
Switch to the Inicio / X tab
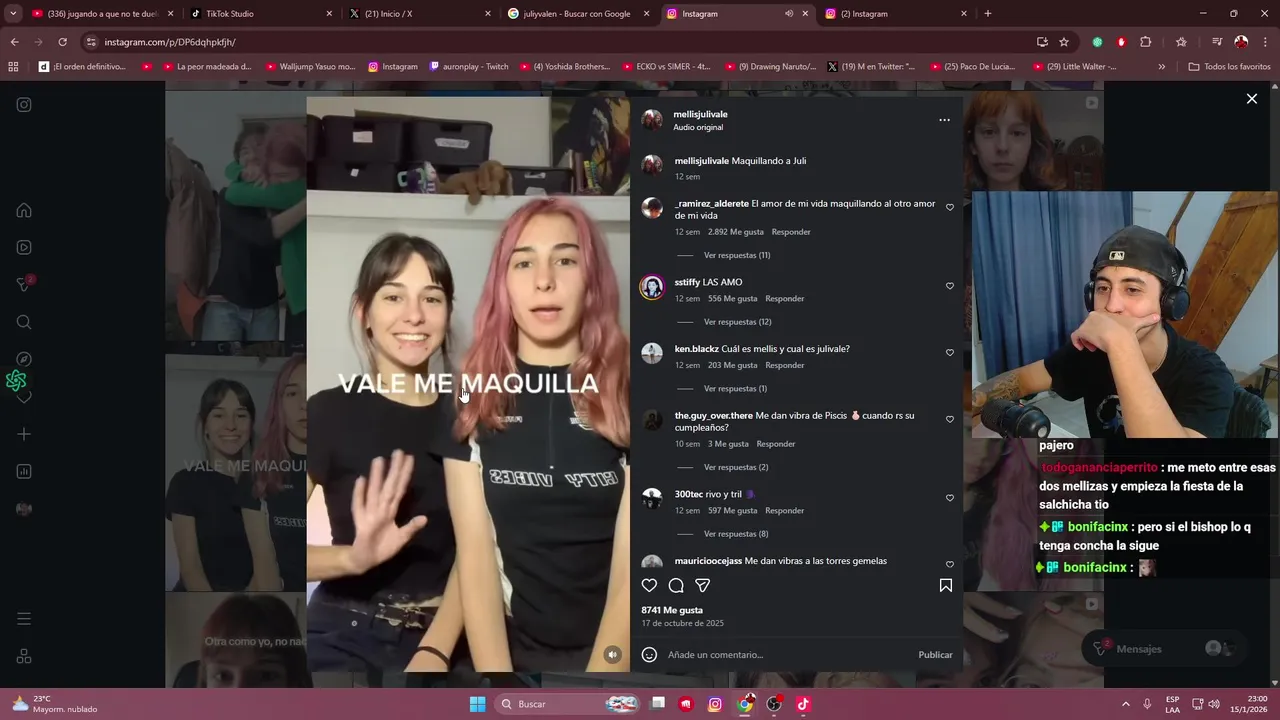point(420,14)
